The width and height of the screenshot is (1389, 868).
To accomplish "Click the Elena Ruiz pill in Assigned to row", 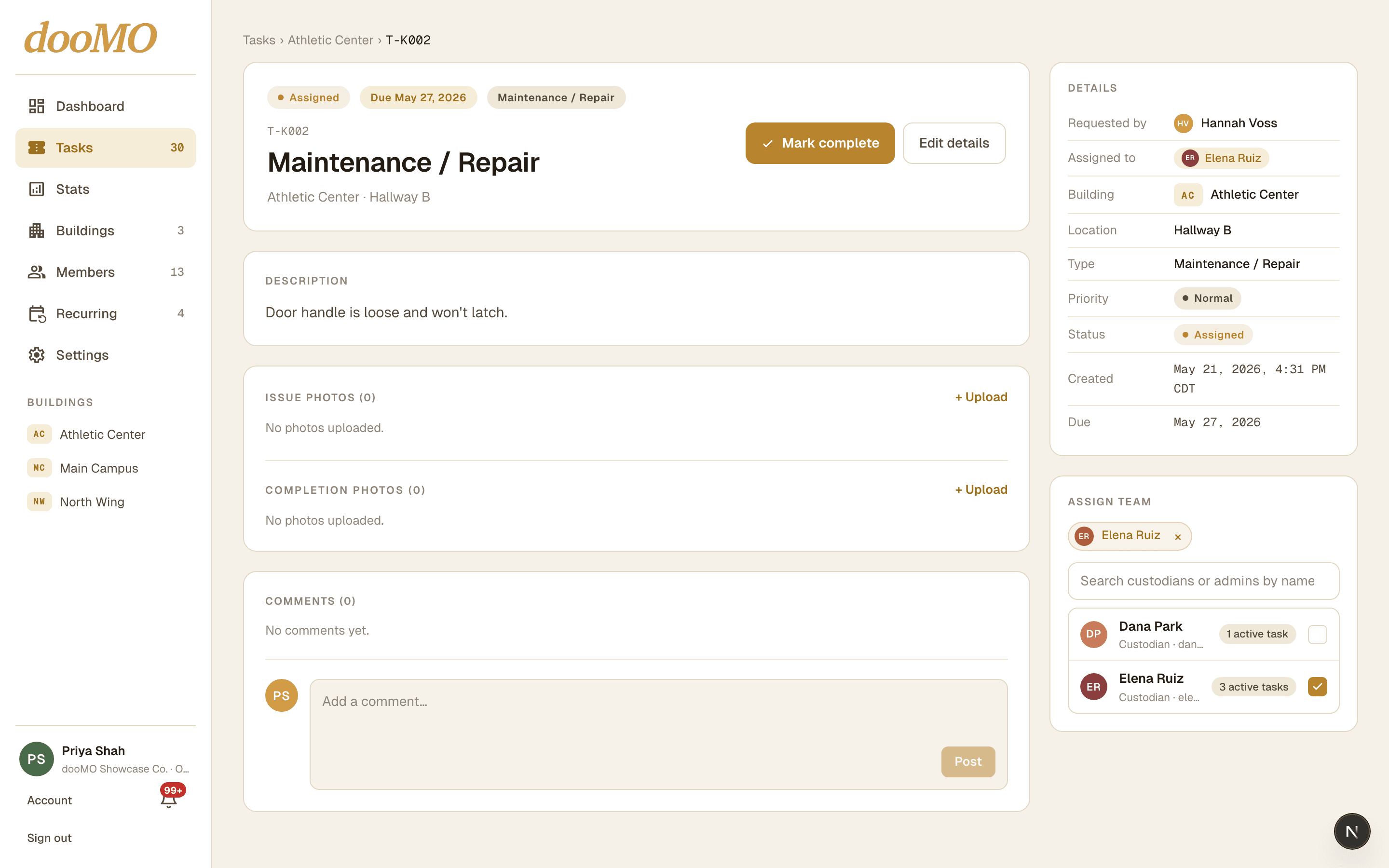I will (1221, 158).
